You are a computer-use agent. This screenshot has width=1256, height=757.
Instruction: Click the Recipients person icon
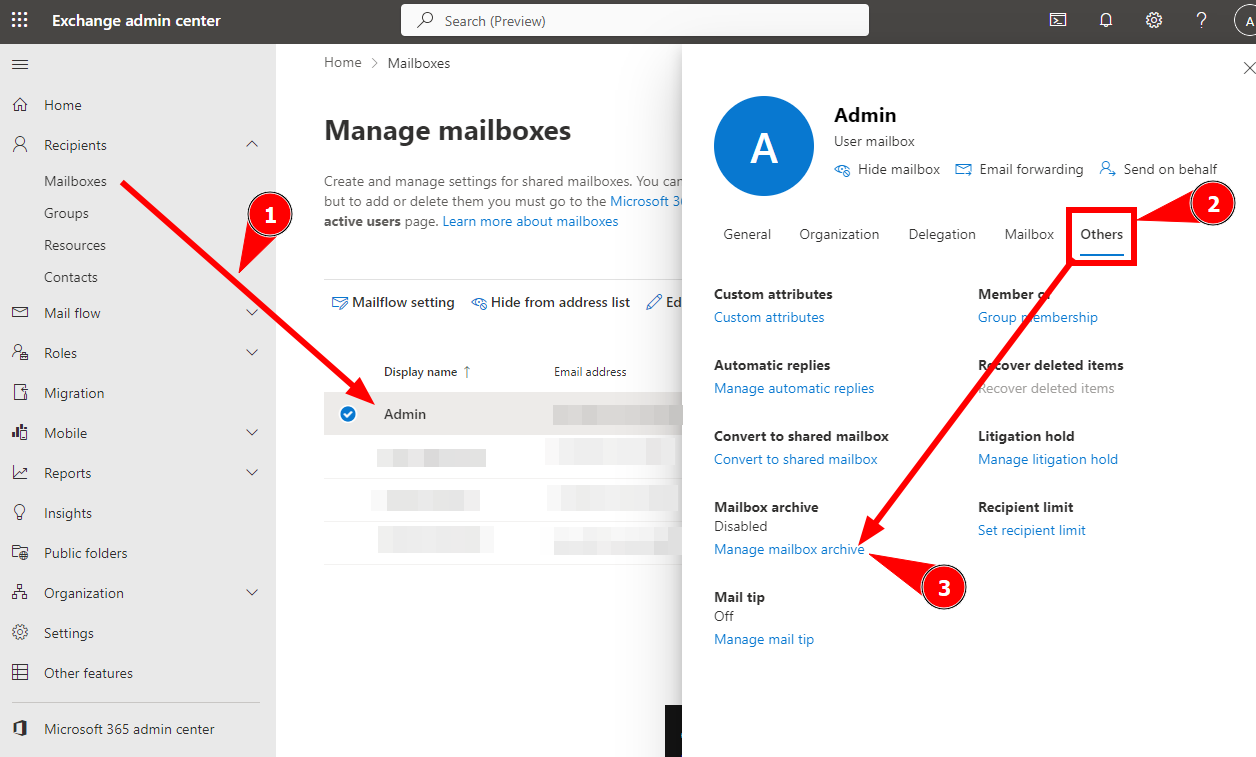coord(20,145)
